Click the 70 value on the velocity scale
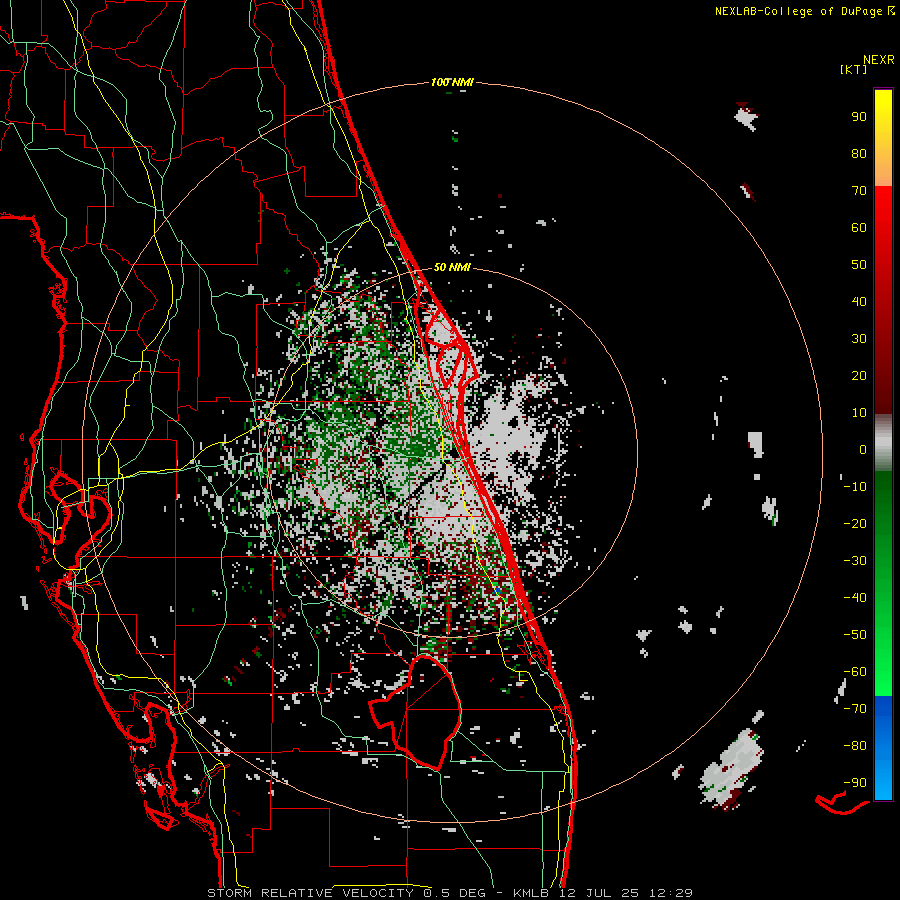Screen dimensions: 900x900 pyautogui.click(x=859, y=191)
